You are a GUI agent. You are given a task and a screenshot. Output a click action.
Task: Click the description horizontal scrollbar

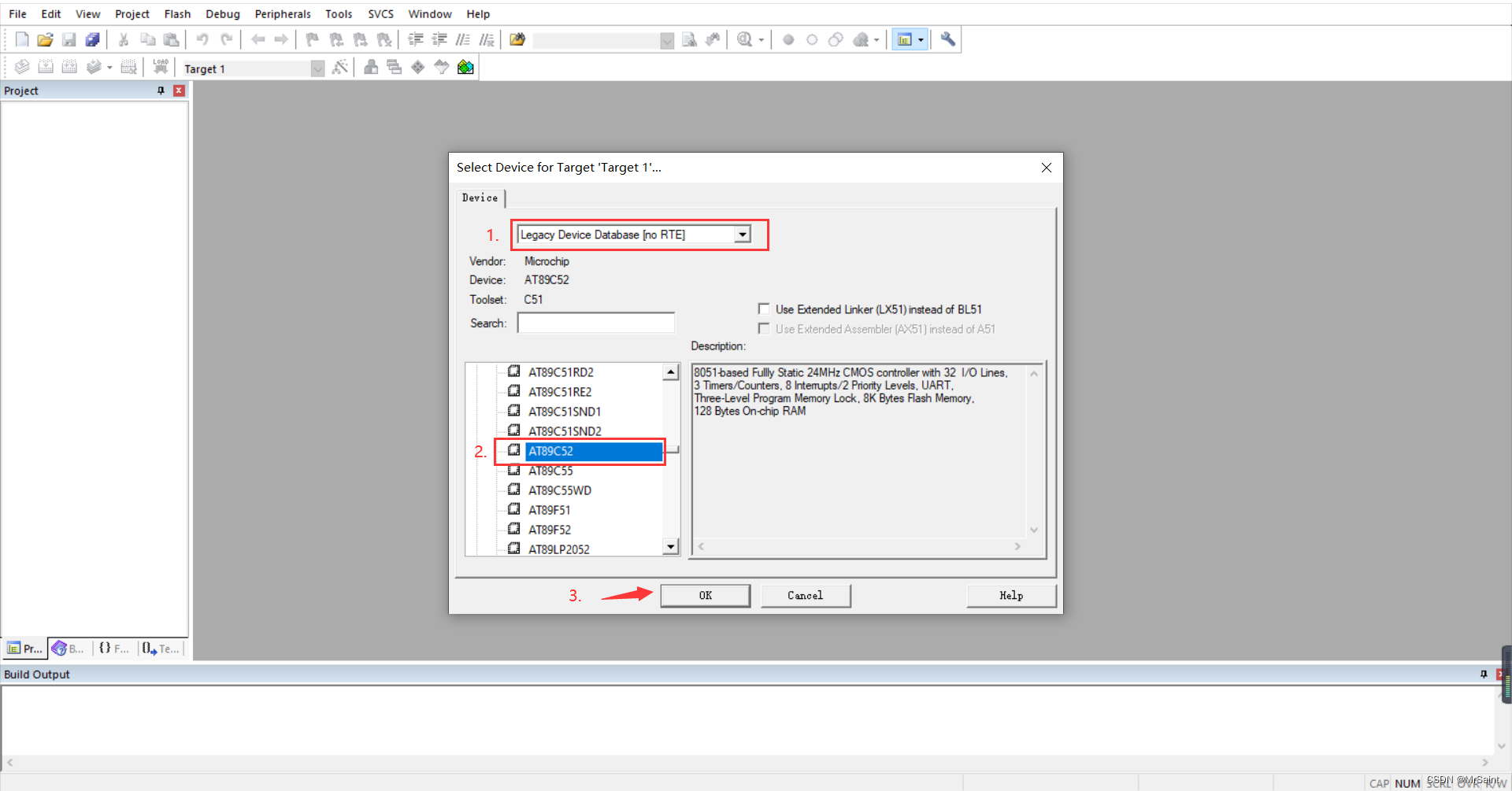click(x=859, y=546)
